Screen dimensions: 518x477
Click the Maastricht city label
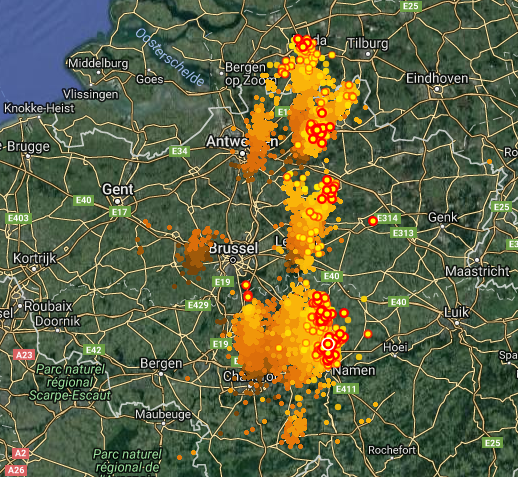(x=477, y=271)
